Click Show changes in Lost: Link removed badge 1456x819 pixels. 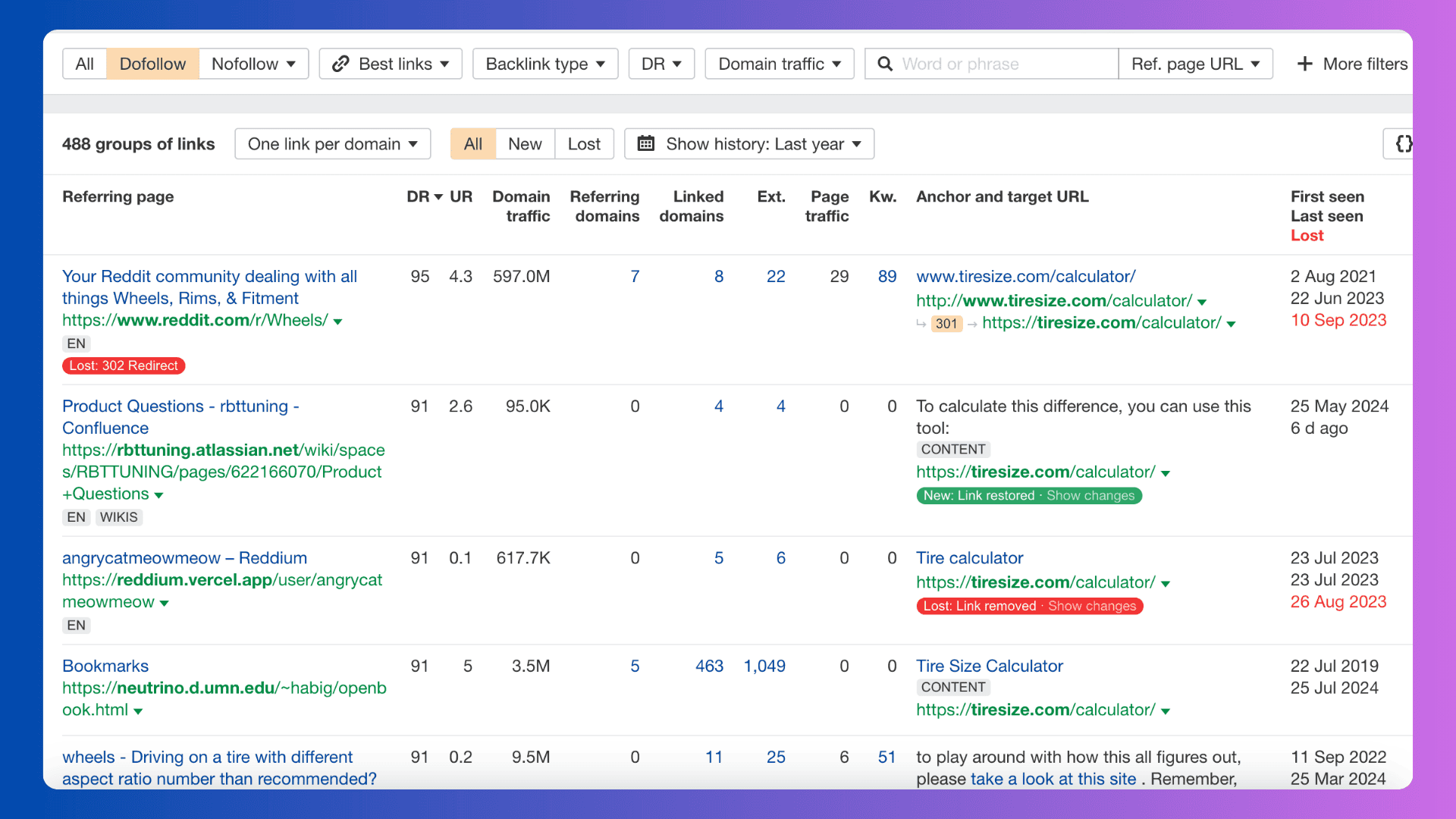(1092, 606)
